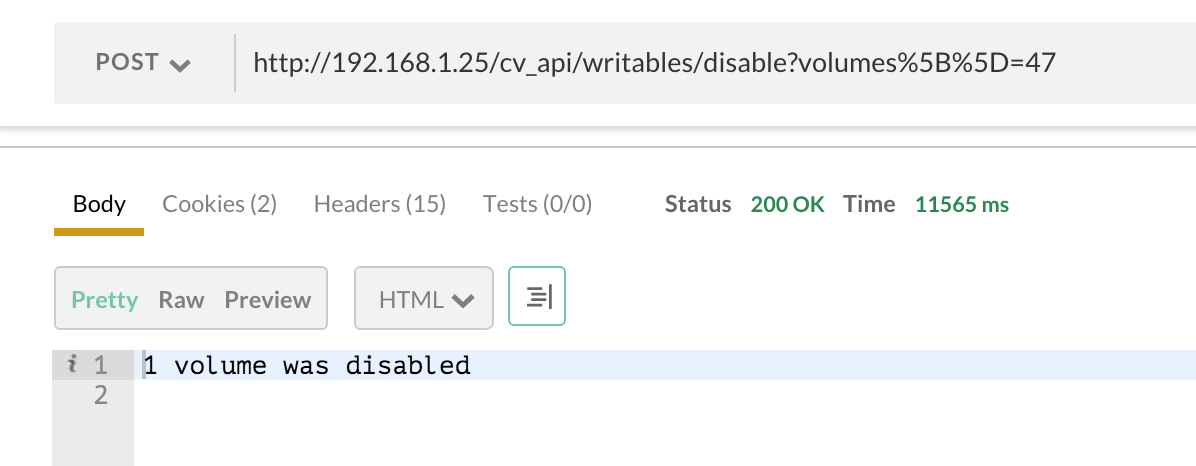Open the Cookies (2) tab

219,205
